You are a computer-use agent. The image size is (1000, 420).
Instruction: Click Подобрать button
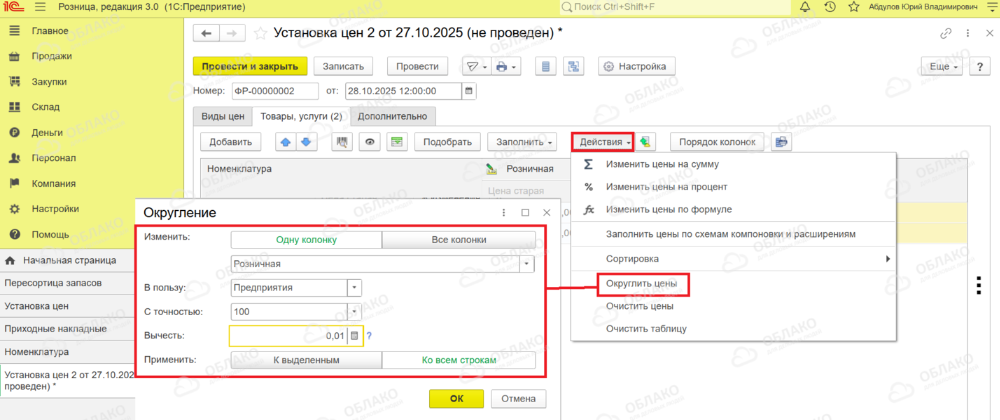[447, 142]
